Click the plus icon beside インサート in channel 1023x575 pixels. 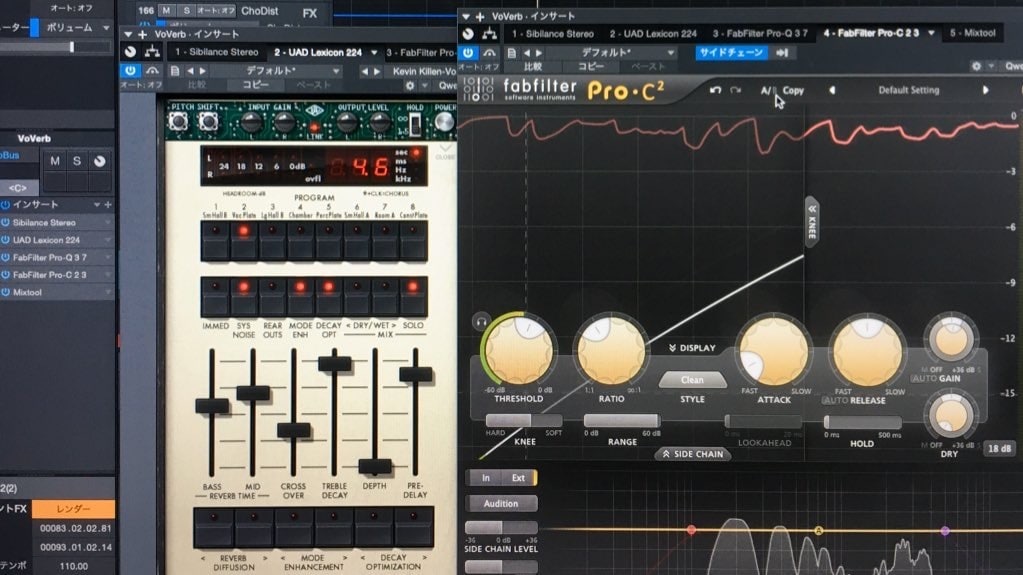[x=108, y=204]
